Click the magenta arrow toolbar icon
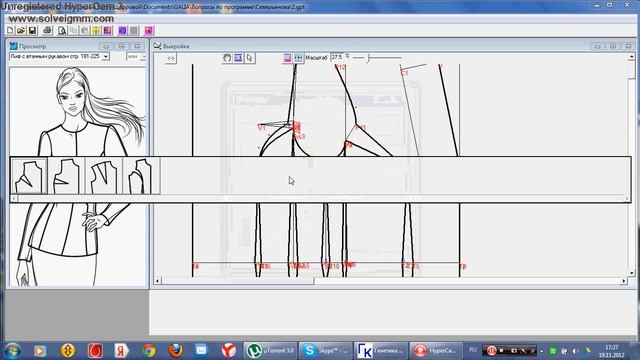The image size is (640, 360). tap(149, 31)
